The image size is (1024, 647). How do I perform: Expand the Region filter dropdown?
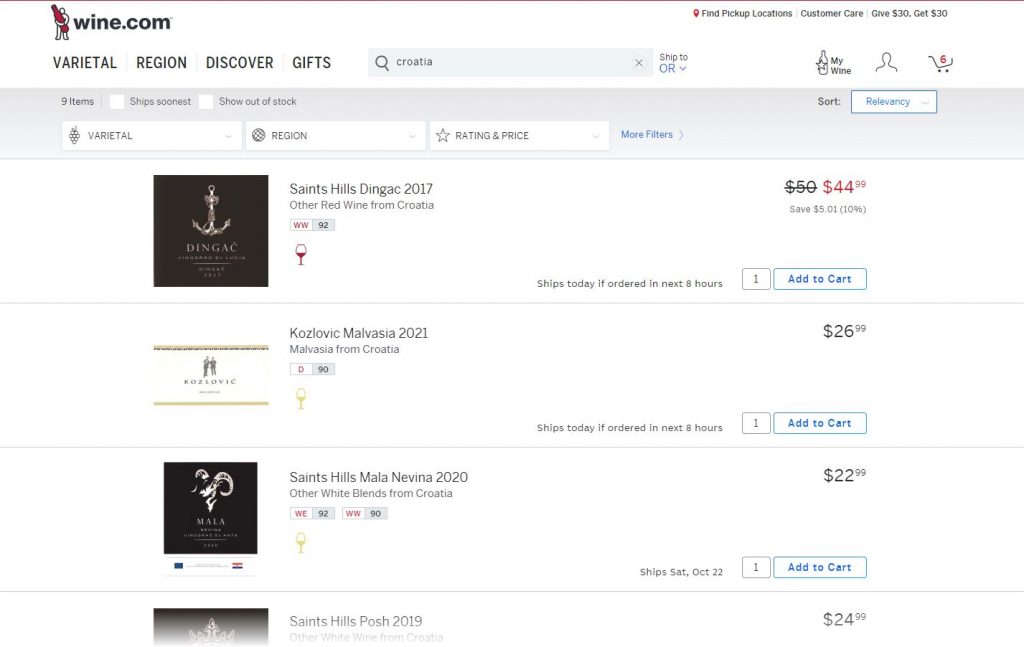tap(336, 136)
